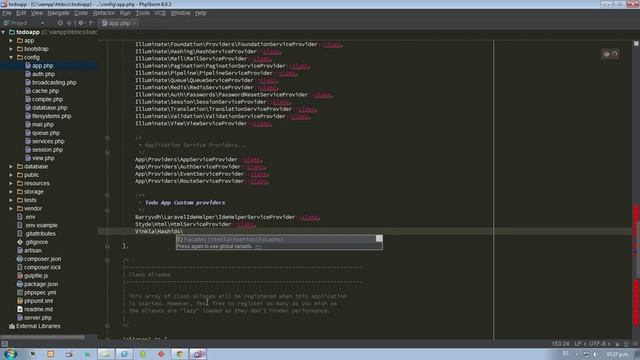Viewport: 640px width, 360px height.
Task: Click the read-only lock icon in status bar
Action: pos(617,344)
